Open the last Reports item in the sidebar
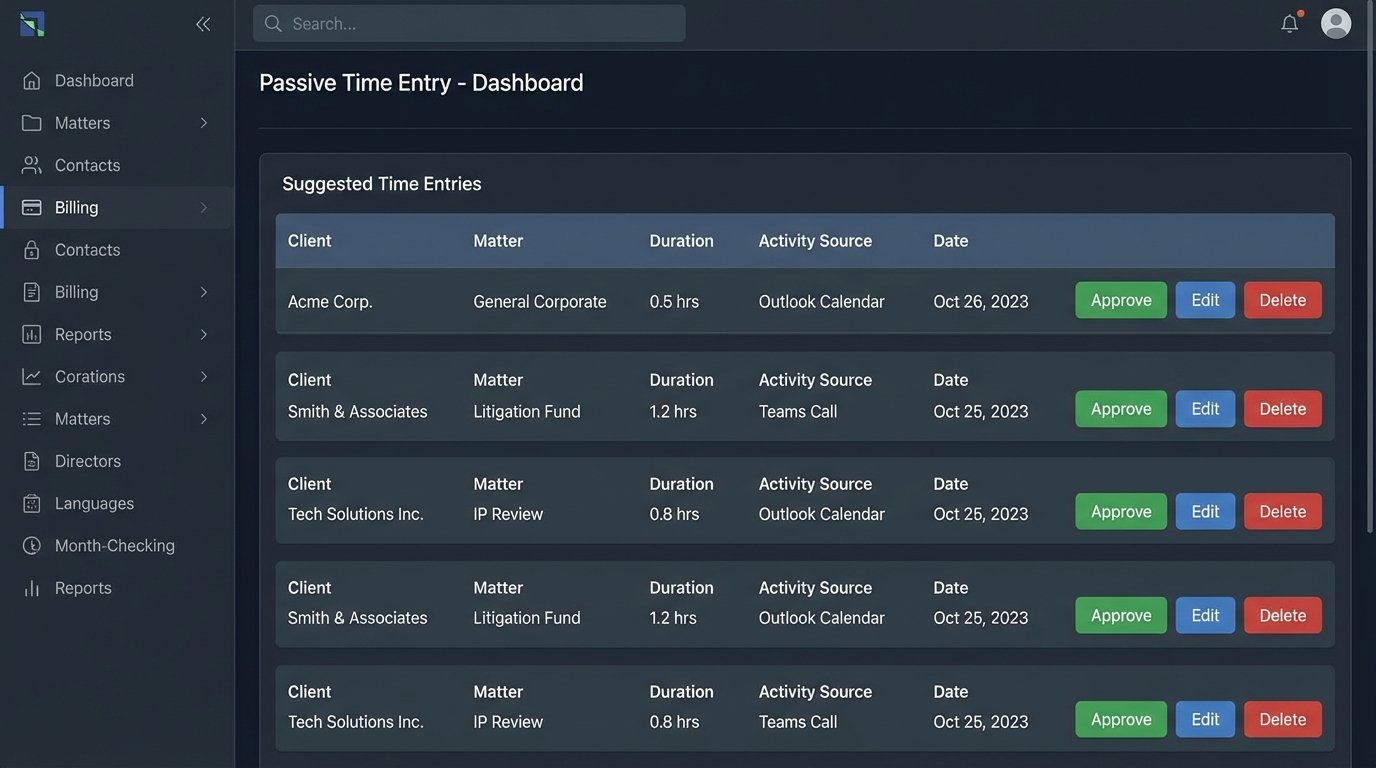 (83, 588)
